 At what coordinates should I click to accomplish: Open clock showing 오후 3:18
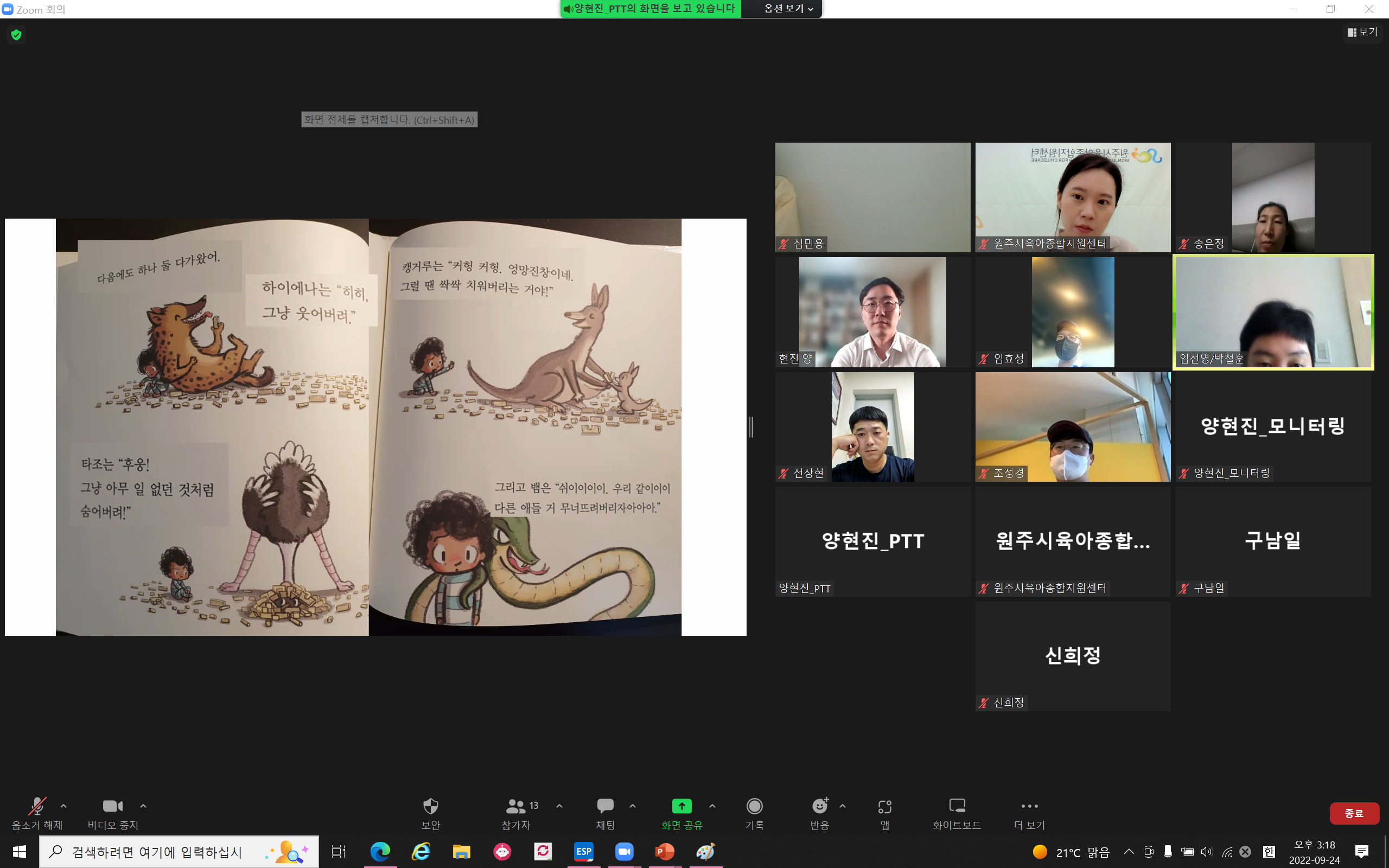click(1314, 852)
